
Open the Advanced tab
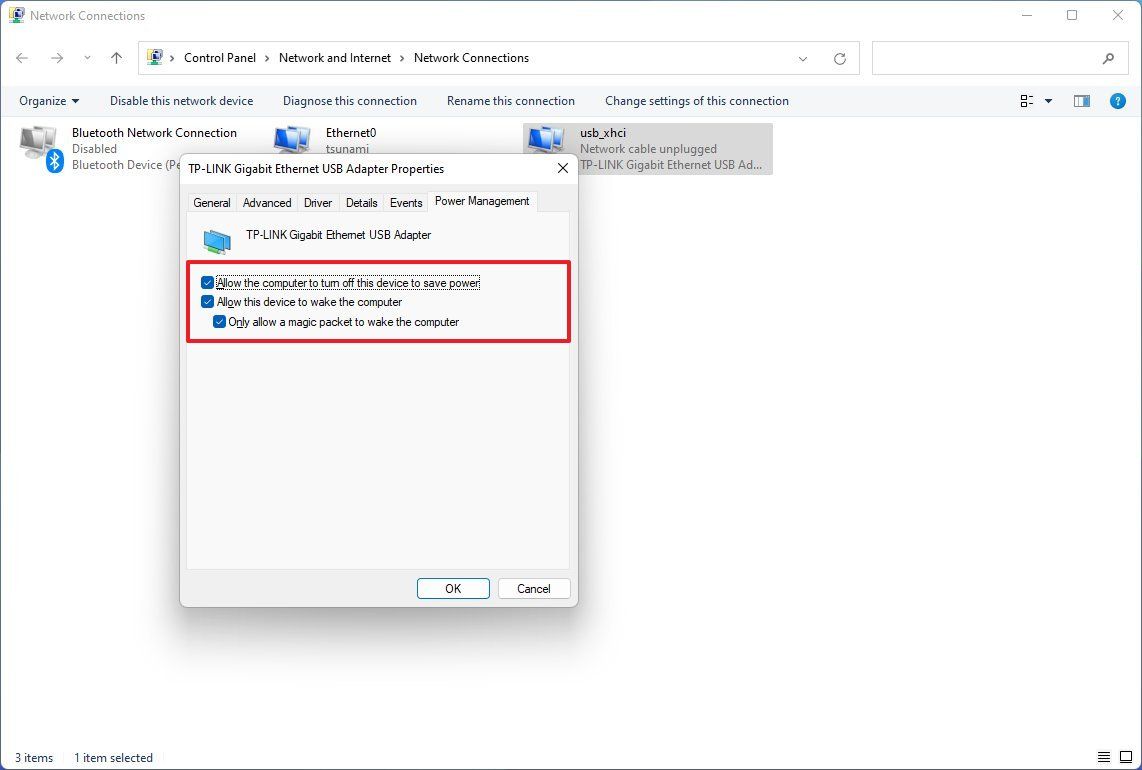266,202
